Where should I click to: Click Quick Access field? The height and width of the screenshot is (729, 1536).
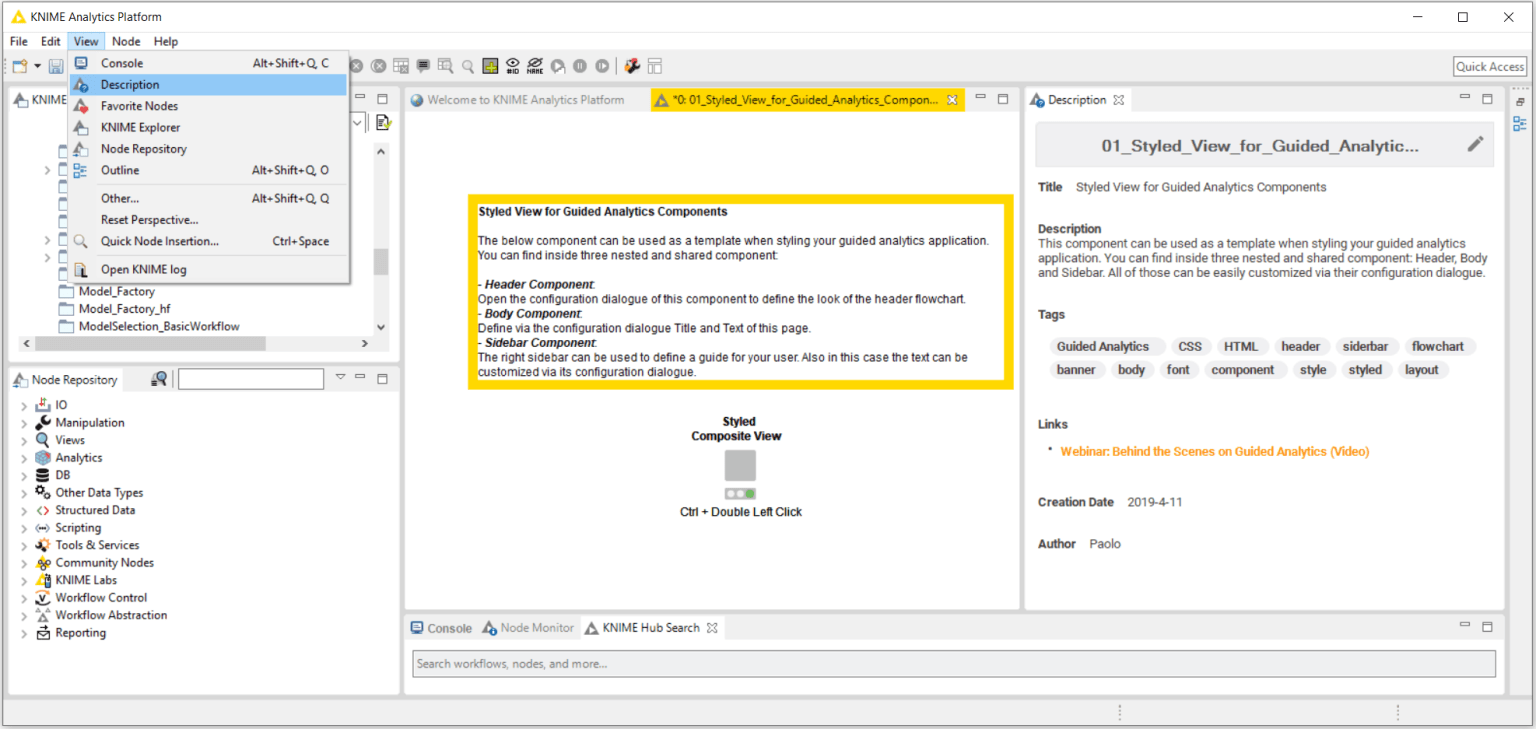1490,66
